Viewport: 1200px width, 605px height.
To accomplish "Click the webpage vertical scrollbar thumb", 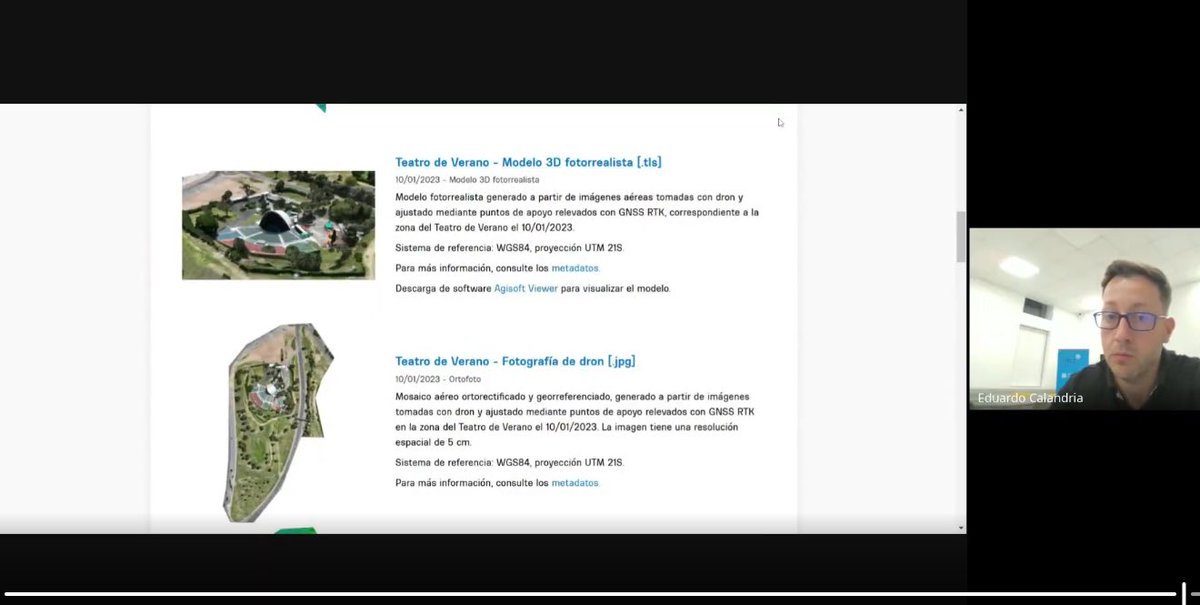I will (x=961, y=237).
